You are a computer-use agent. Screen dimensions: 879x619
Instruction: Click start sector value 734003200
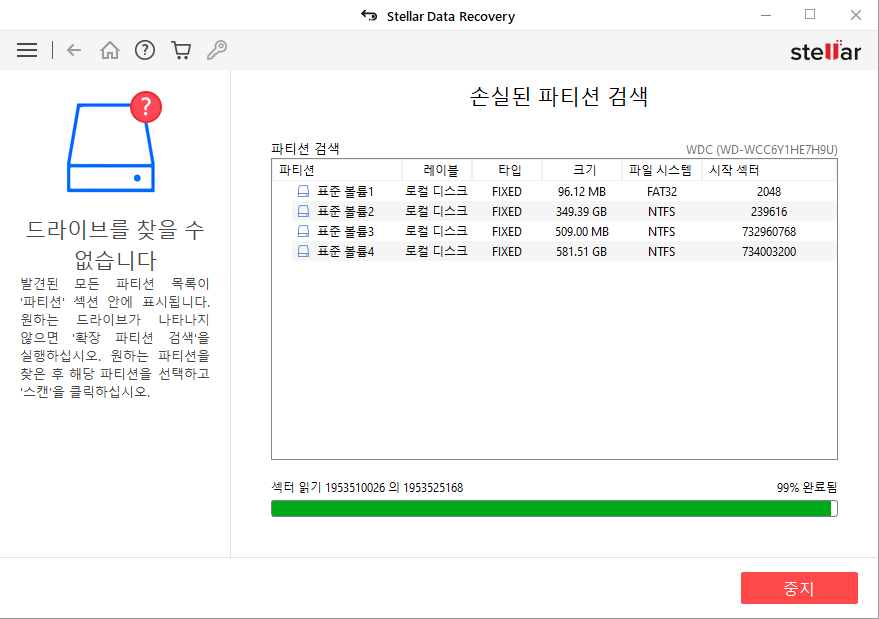click(x=769, y=252)
